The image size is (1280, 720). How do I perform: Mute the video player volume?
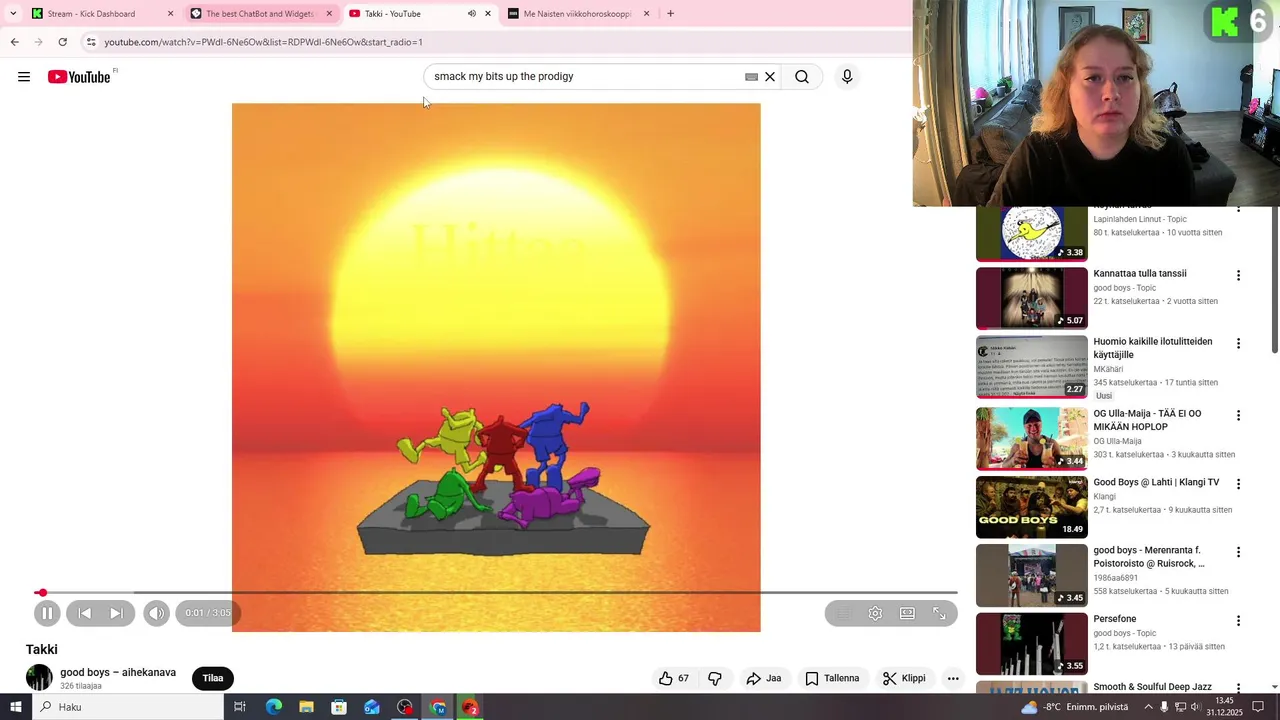coord(157,613)
